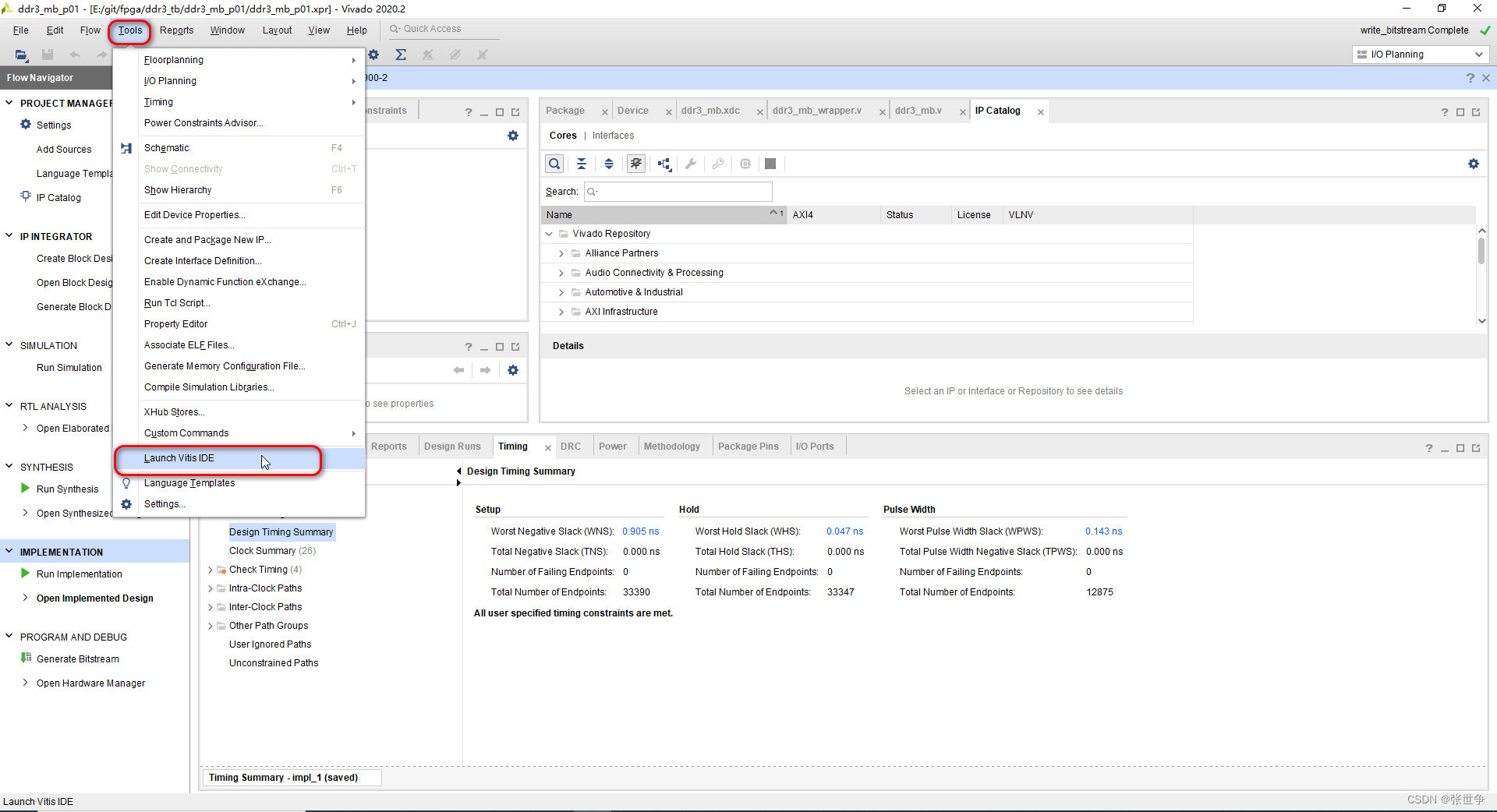Open I/O Planning layout dropdown
This screenshot has width=1497, height=812.
1421,55
